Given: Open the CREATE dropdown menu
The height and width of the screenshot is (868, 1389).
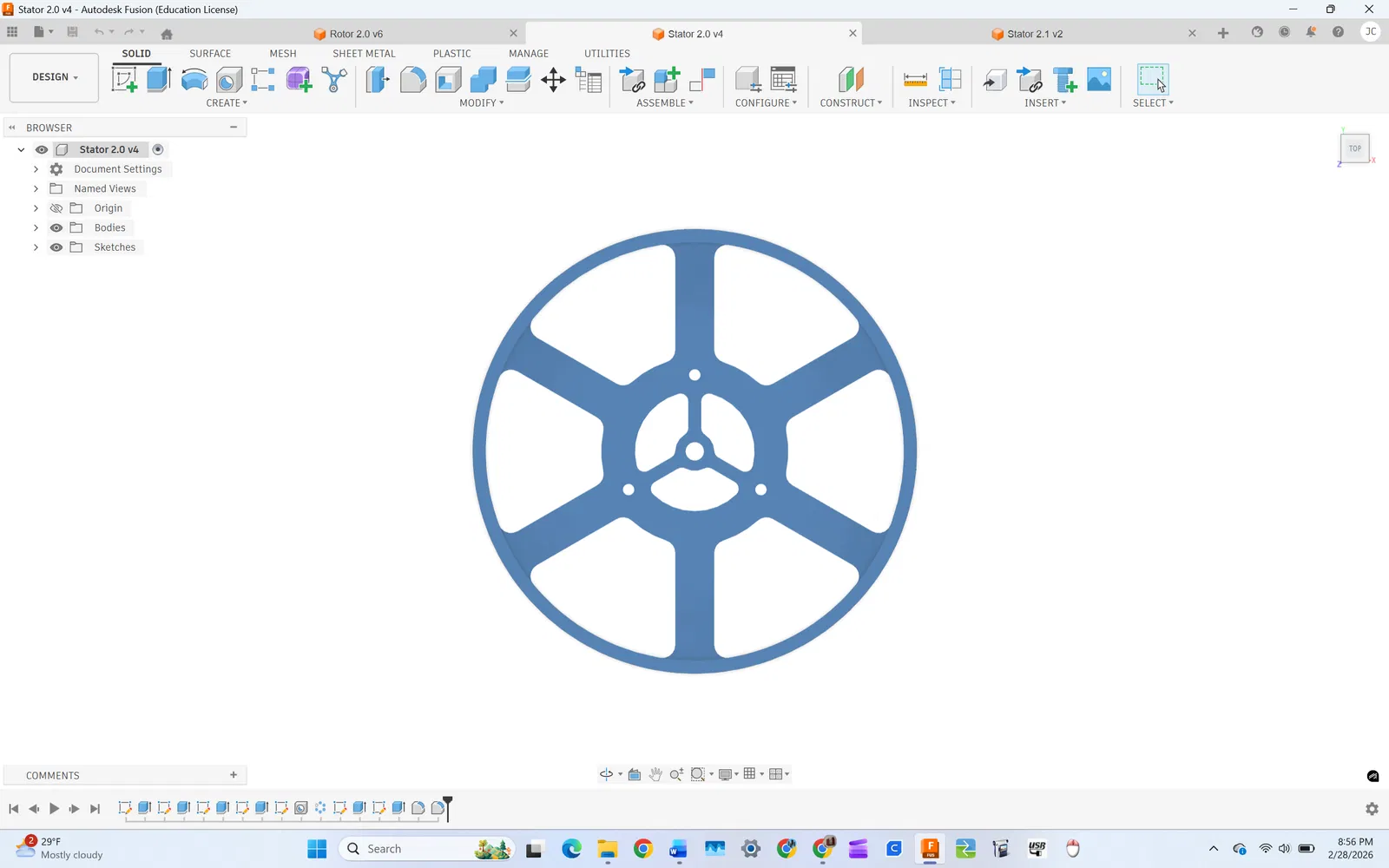Looking at the screenshot, I should point(227,103).
